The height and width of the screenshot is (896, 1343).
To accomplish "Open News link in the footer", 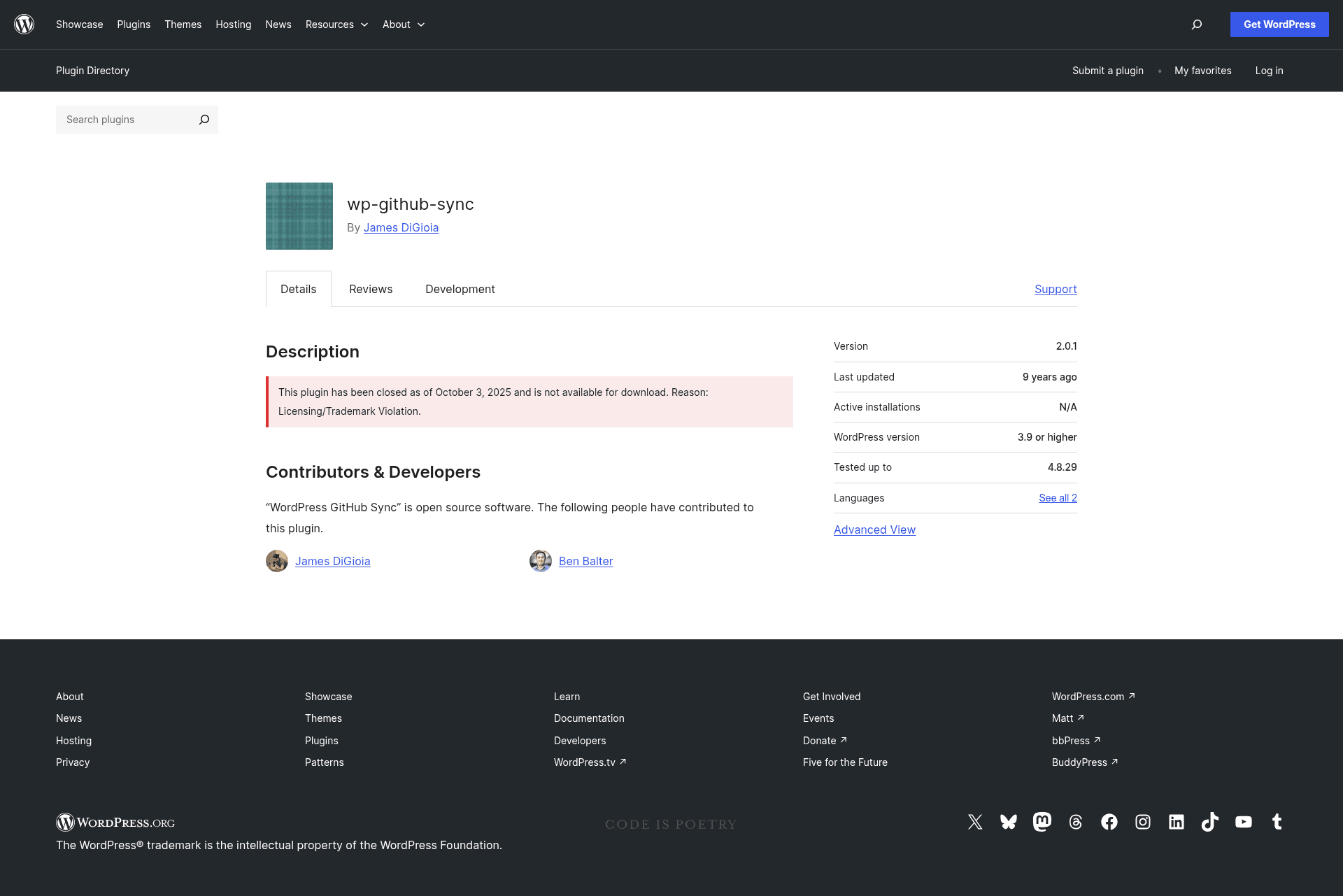I will click(x=69, y=718).
